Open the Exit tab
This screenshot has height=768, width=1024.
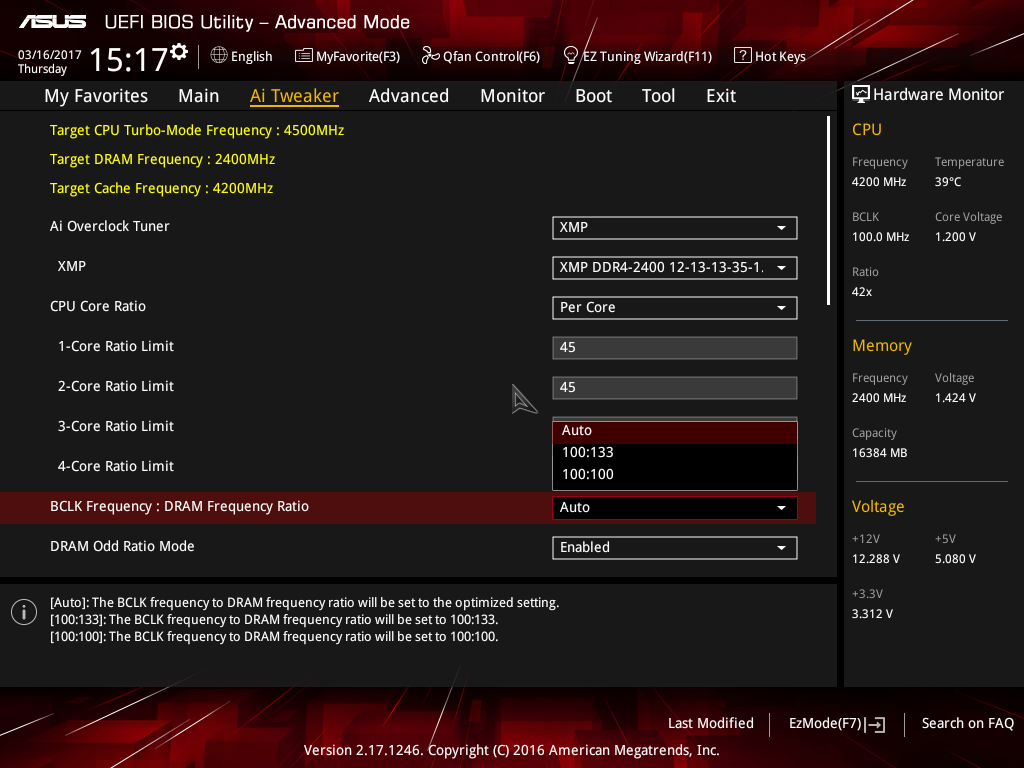(721, 96)
